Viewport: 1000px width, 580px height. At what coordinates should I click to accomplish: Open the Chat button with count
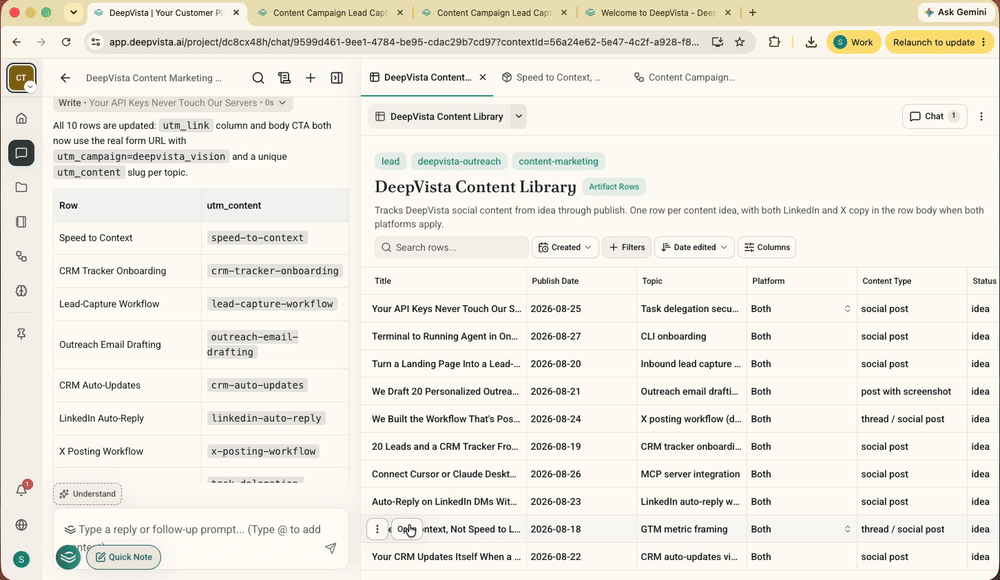934,116
